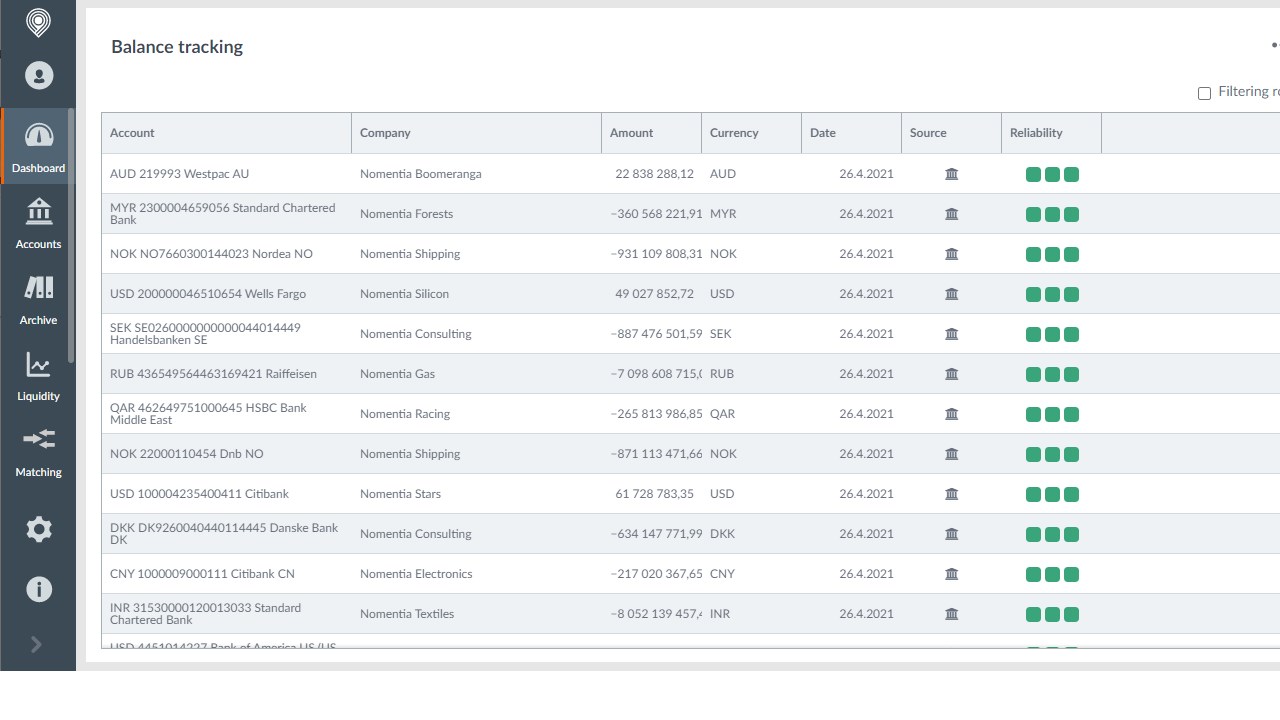Sort by the Date column header
Screen dimensions: 1280x720
(x=852, y=133)
